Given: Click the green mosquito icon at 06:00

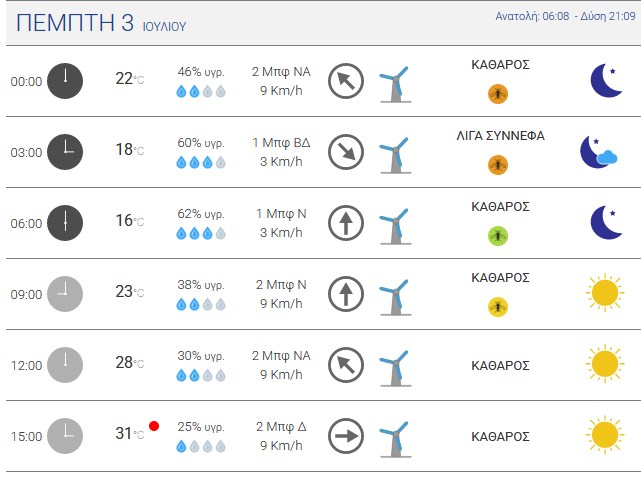Looking at the screenshot, I should point(498,236).
